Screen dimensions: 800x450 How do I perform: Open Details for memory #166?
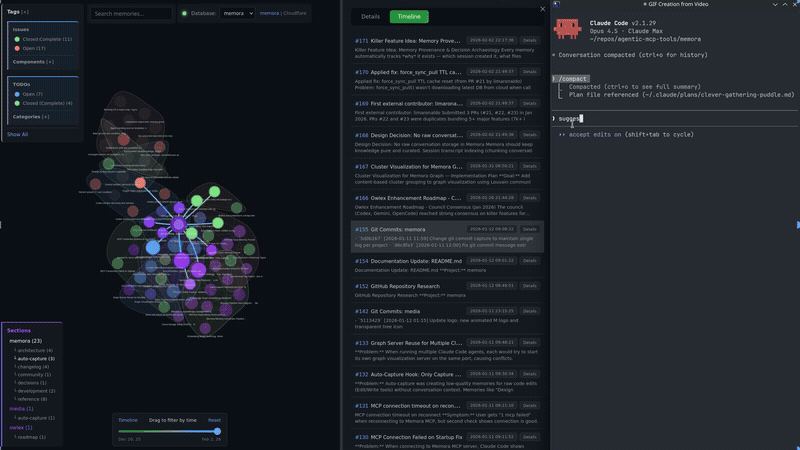pos(530,198)
